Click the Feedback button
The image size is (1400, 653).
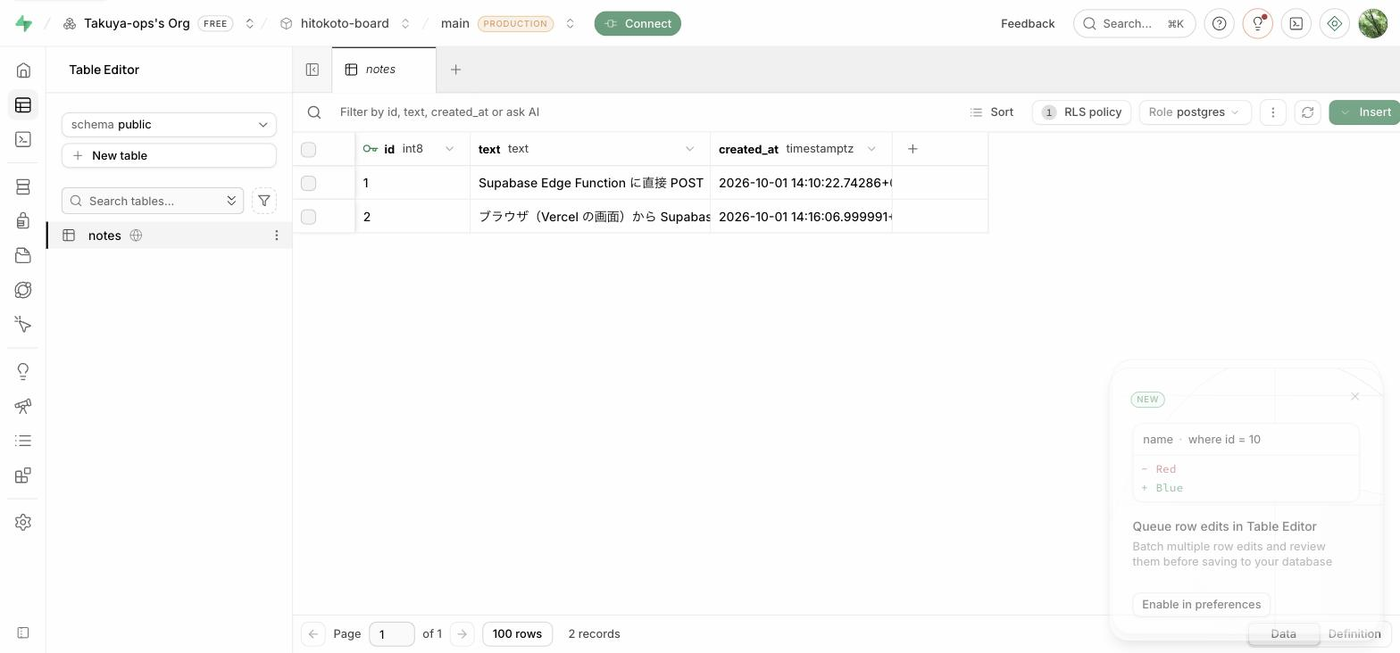pos(1028,23)
